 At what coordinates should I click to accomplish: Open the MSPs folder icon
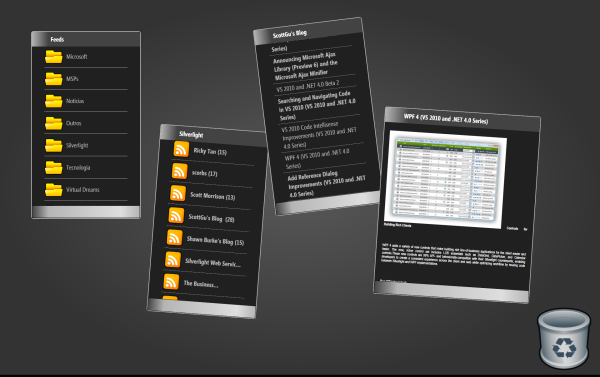(54, 79)
